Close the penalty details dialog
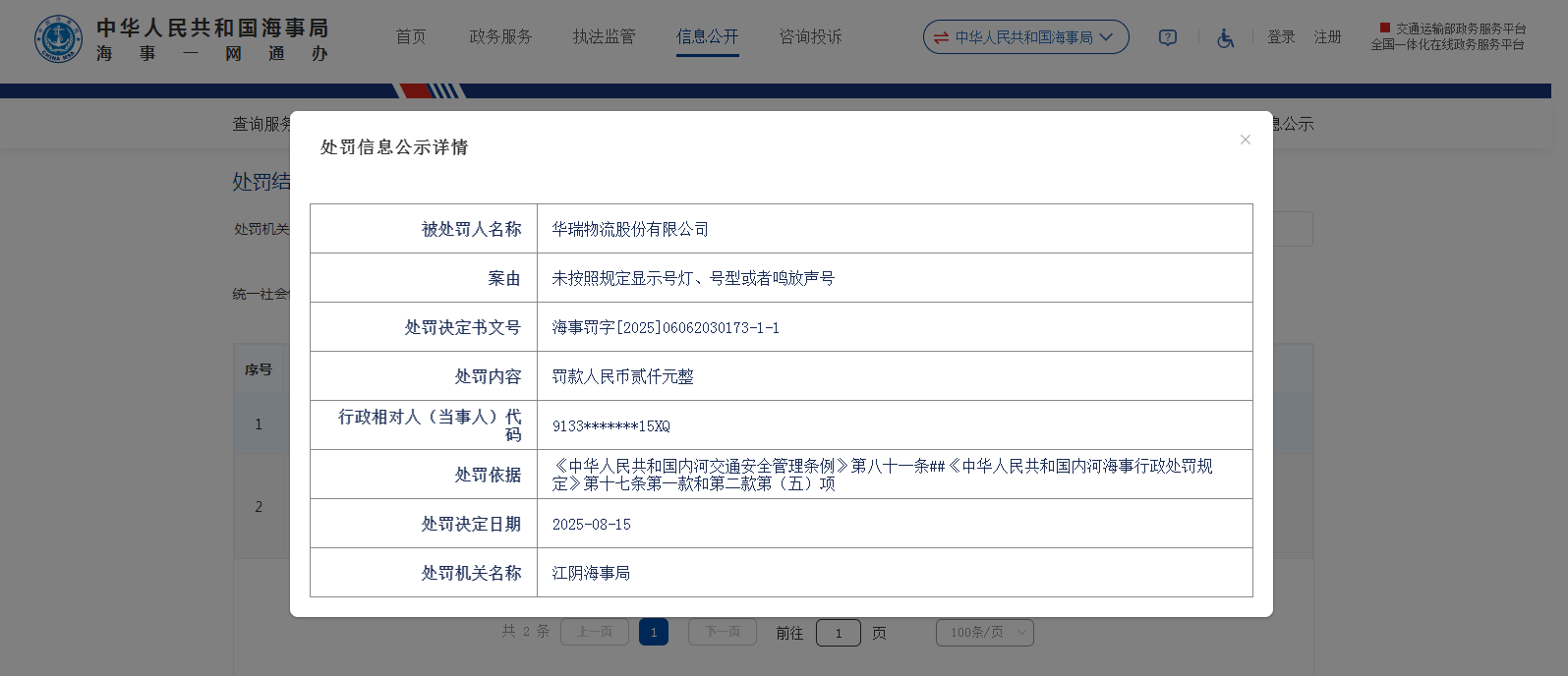The height and width of the screenshot is (676, 1568). click(1245, 140)
